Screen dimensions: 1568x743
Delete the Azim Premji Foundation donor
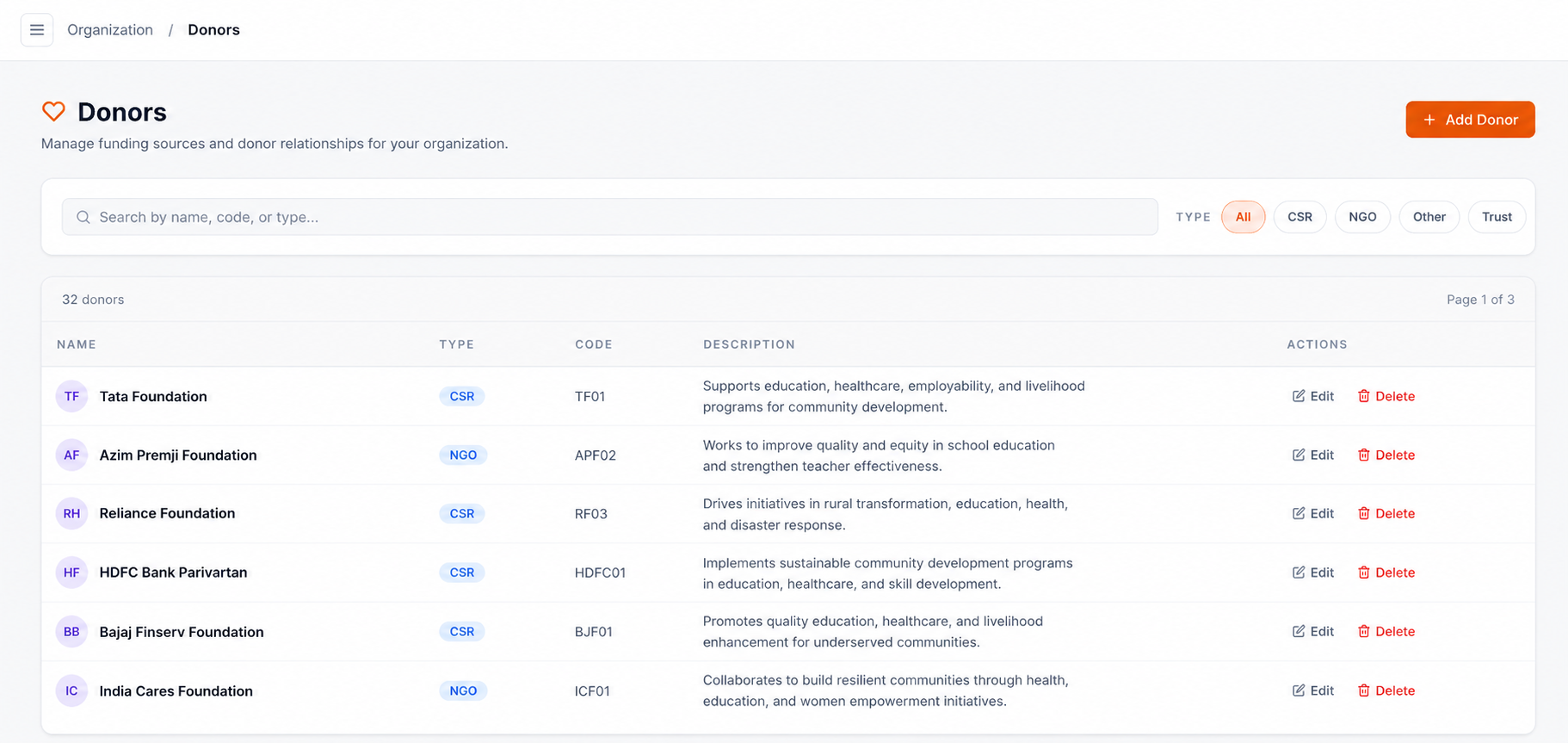[x=1386, y=455]
